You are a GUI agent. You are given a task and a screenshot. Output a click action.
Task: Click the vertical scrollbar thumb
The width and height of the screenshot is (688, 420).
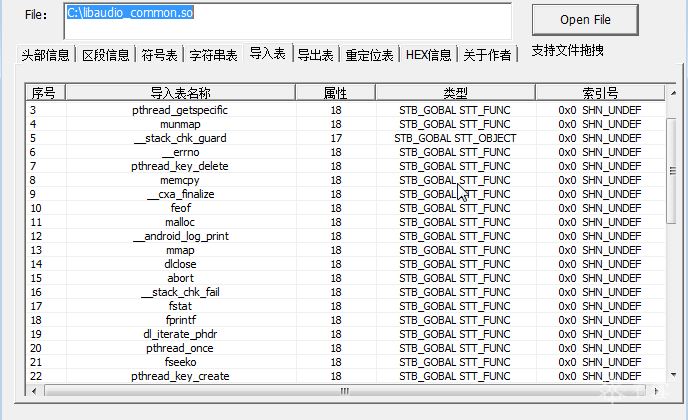tap(672, 171)
